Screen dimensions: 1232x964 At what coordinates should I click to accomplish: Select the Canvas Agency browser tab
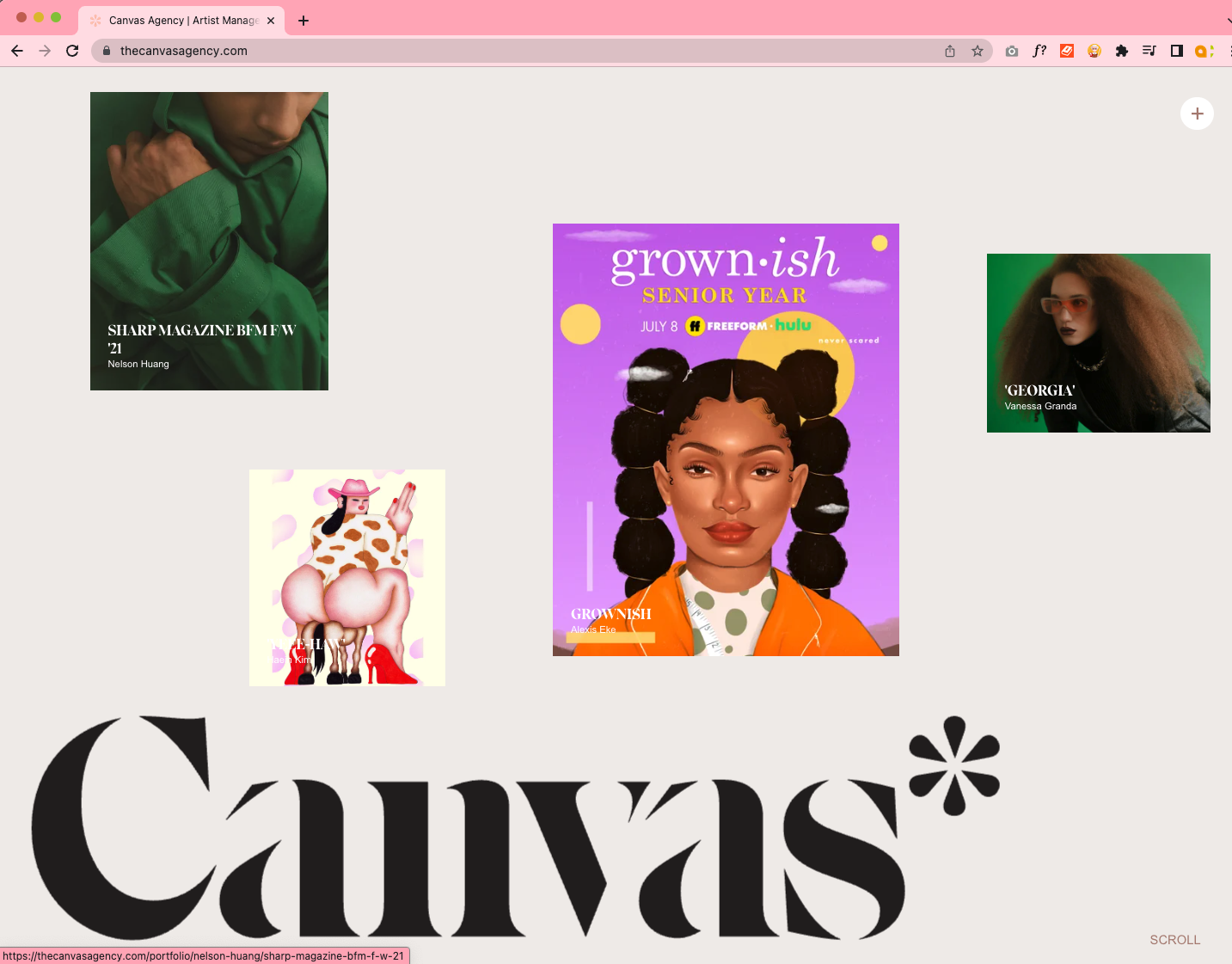pyautogui.click(x=181, y=21)
